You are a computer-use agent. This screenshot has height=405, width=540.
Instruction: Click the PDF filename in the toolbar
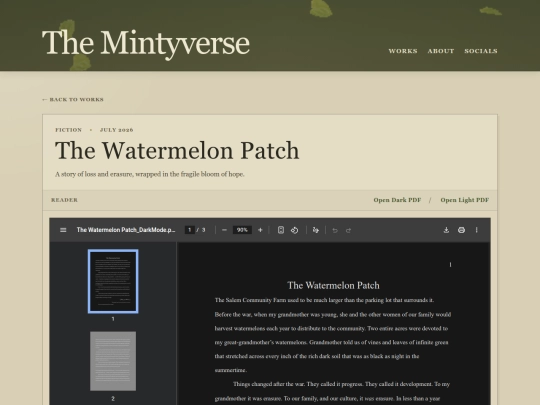click(x=126, y=230)
